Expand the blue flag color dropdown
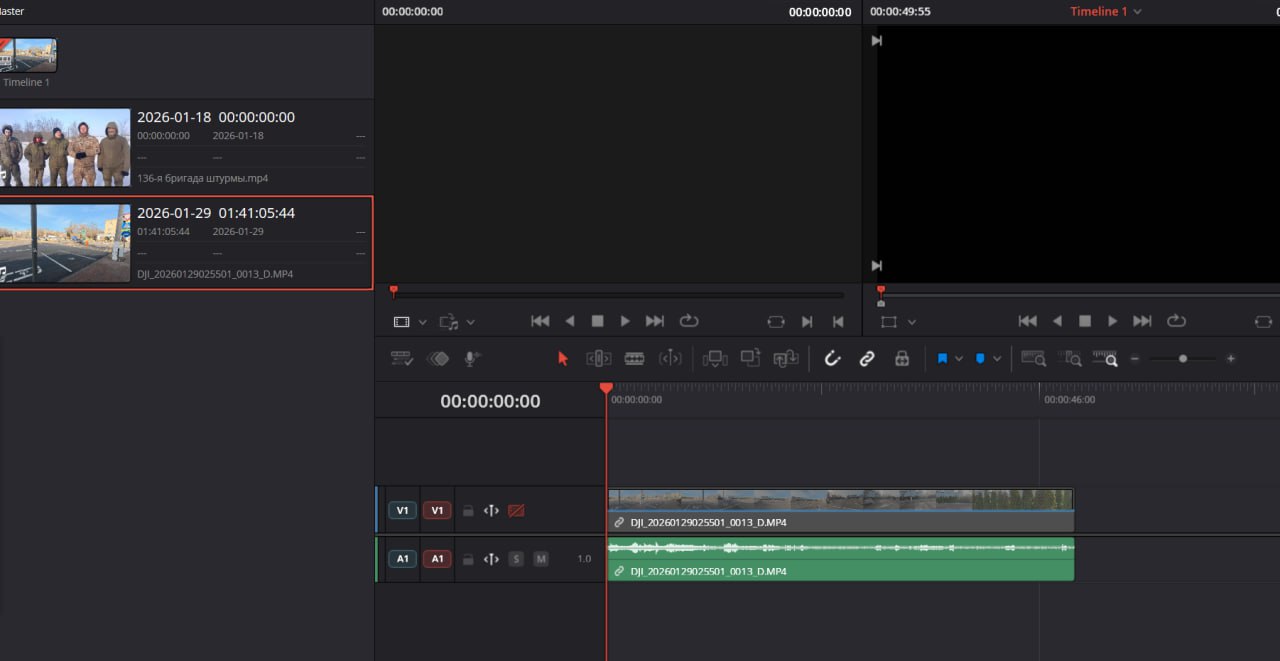1280x661 pixels. coord(960,359)
